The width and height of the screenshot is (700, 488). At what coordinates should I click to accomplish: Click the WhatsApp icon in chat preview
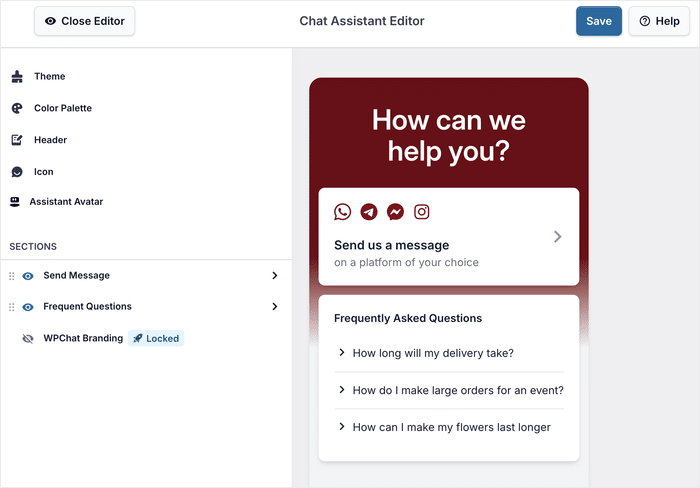point(343,212)
